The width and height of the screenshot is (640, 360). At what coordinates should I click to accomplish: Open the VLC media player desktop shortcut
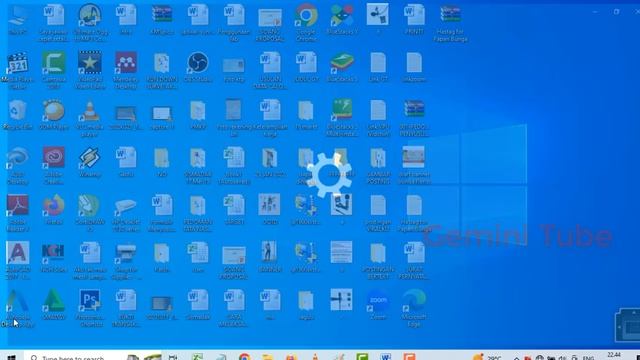tap(90, 118)
